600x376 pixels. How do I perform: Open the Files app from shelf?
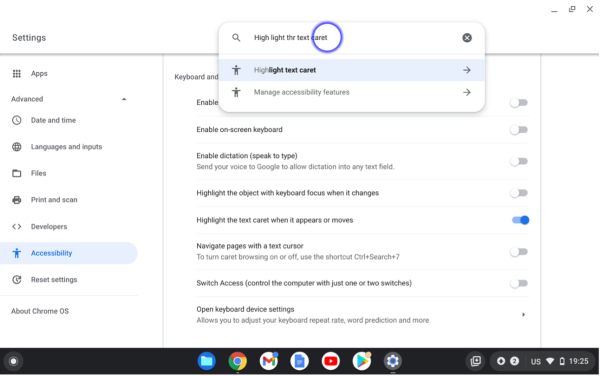point(207,361)
